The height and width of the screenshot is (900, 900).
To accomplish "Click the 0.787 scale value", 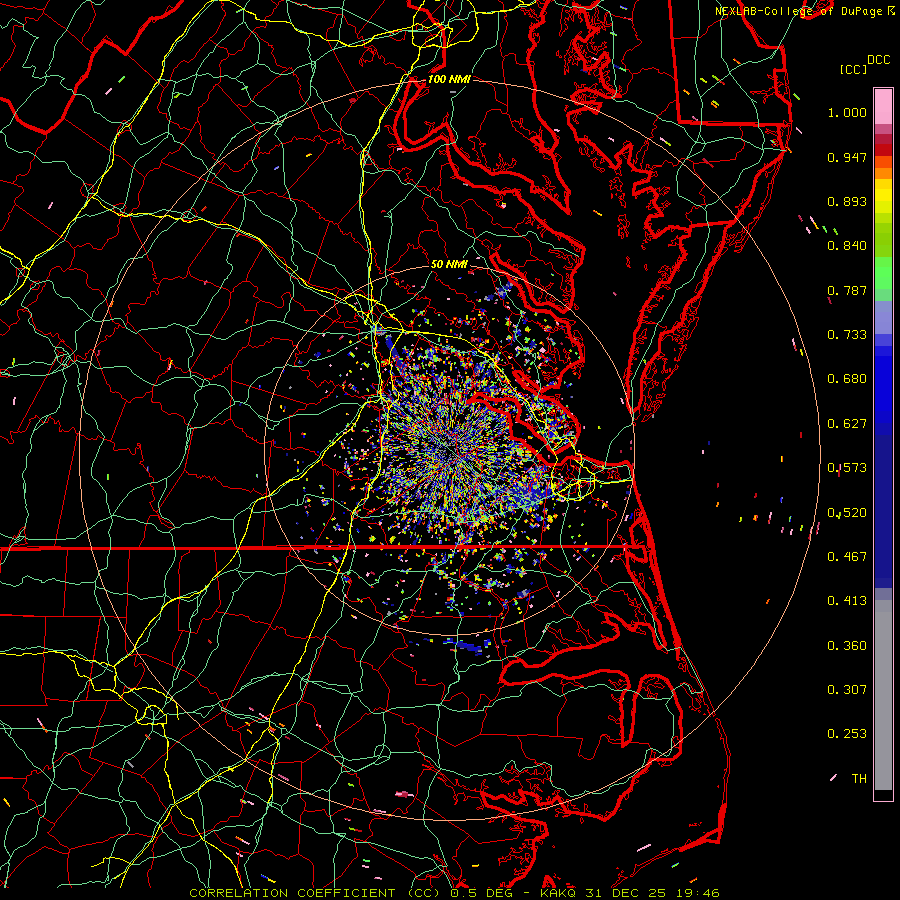I will point(847,290).
